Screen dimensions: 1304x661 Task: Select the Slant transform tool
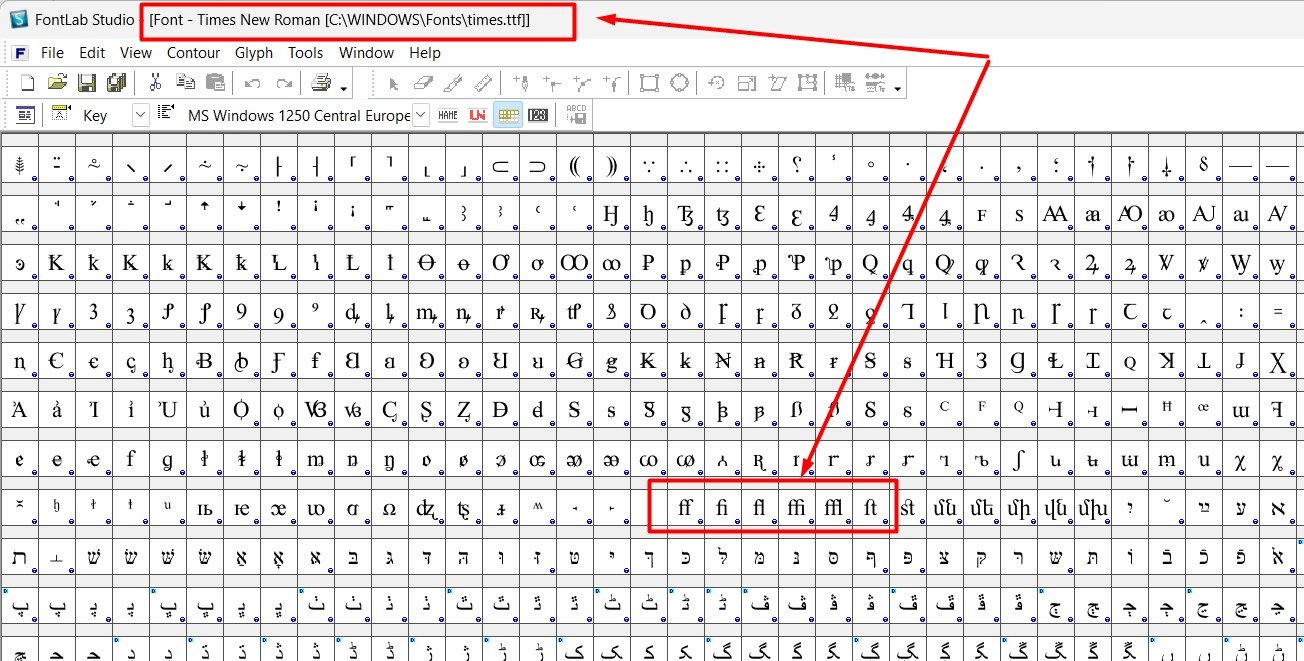click(776, 83)
